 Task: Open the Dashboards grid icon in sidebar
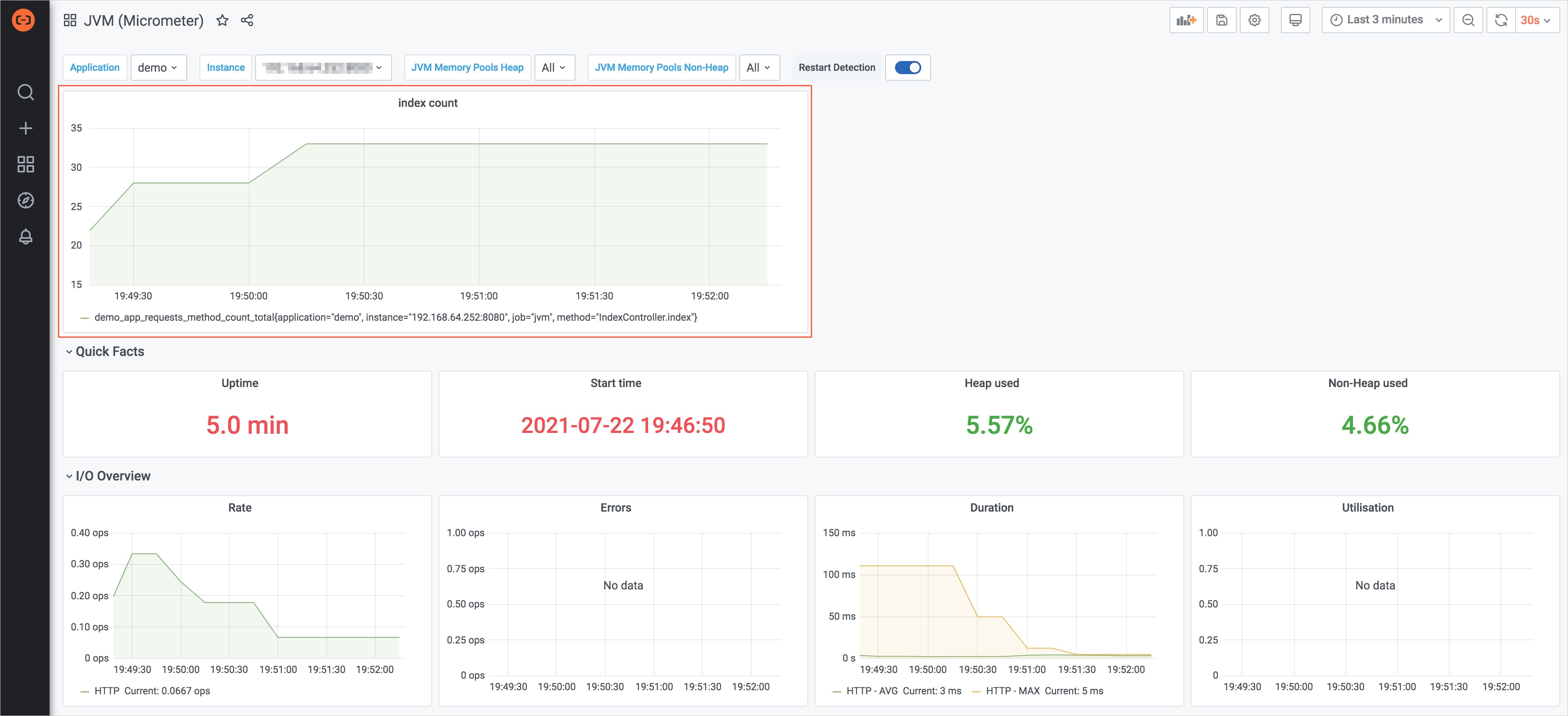(25, 164)
